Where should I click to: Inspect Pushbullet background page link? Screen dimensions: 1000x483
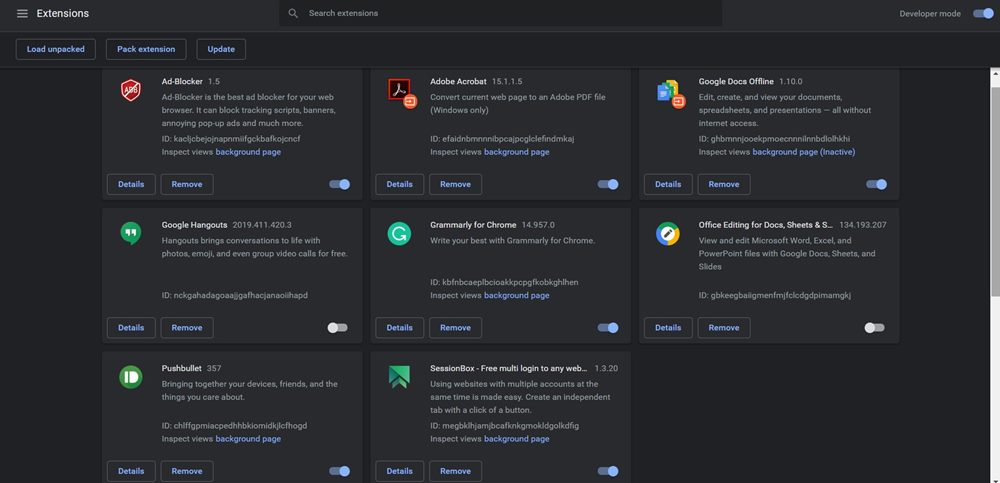248,440
